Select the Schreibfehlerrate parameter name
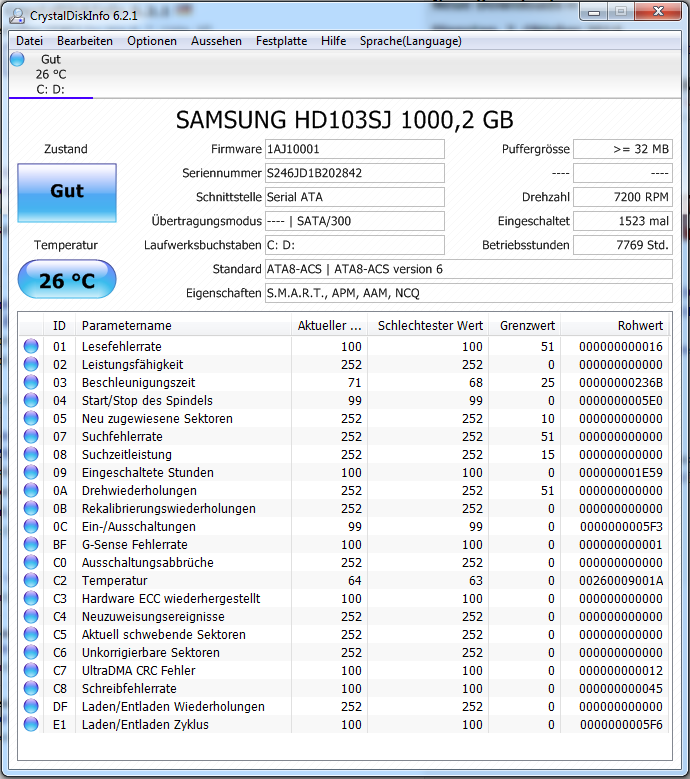Image resolution: width=690 pixels, height=779 pixels. click(129, 689)
